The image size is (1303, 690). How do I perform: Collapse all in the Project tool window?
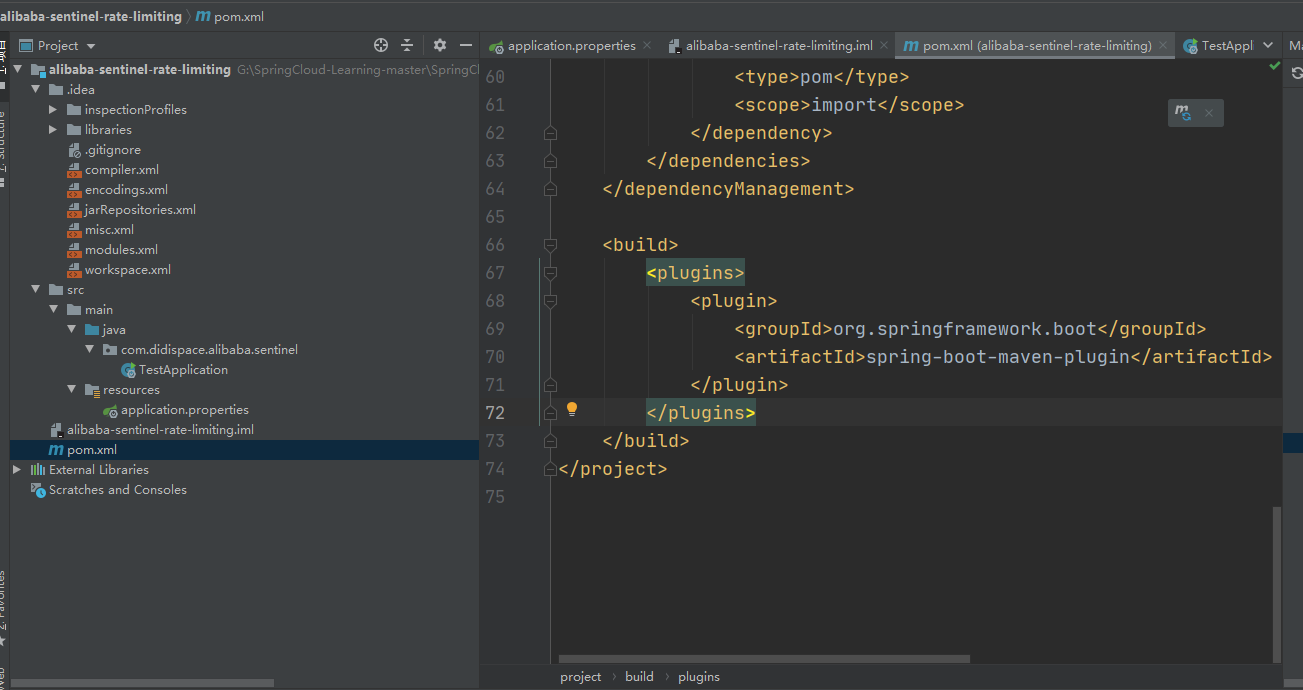407,46
